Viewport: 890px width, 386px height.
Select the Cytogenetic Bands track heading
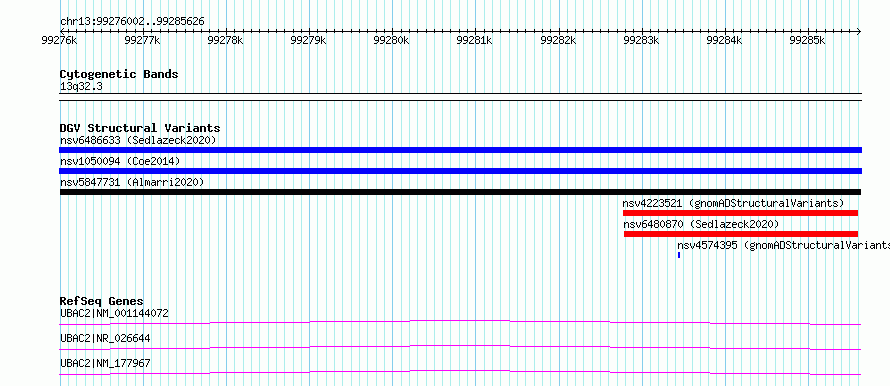[x=119, y=74]
